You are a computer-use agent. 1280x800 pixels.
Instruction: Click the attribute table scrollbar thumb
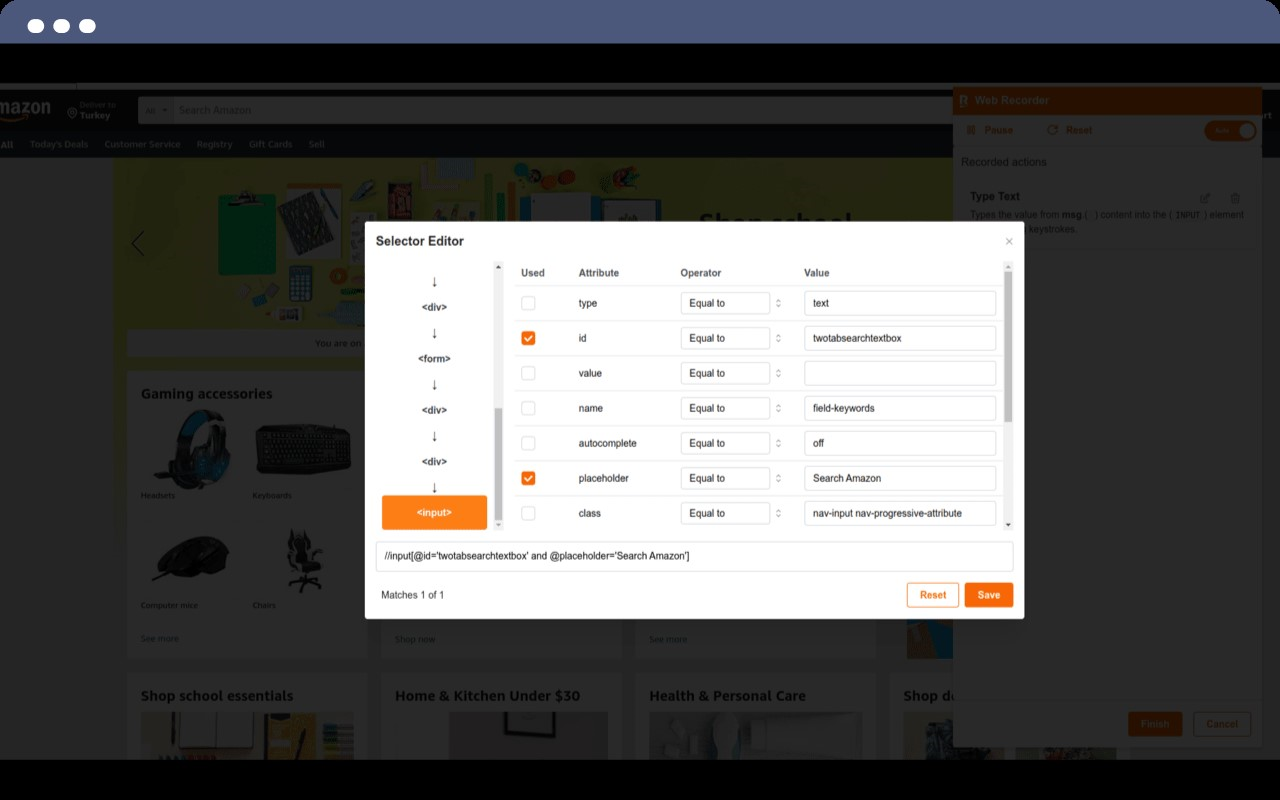coord(1008,346)
